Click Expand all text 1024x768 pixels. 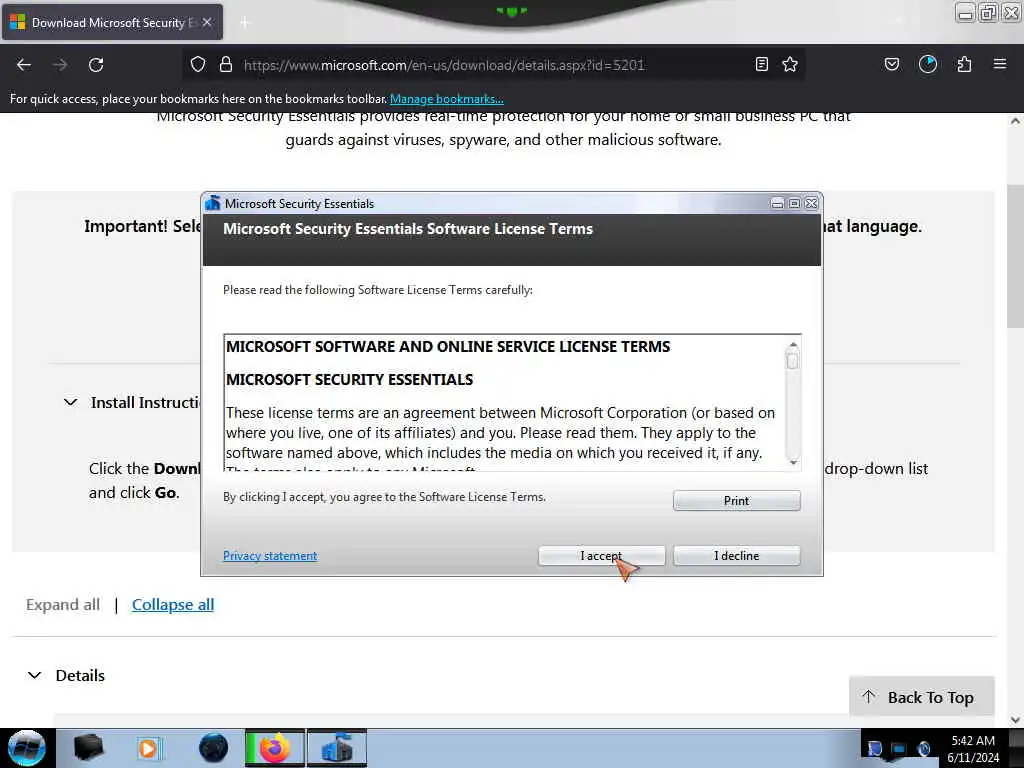[x=63, y=605]
